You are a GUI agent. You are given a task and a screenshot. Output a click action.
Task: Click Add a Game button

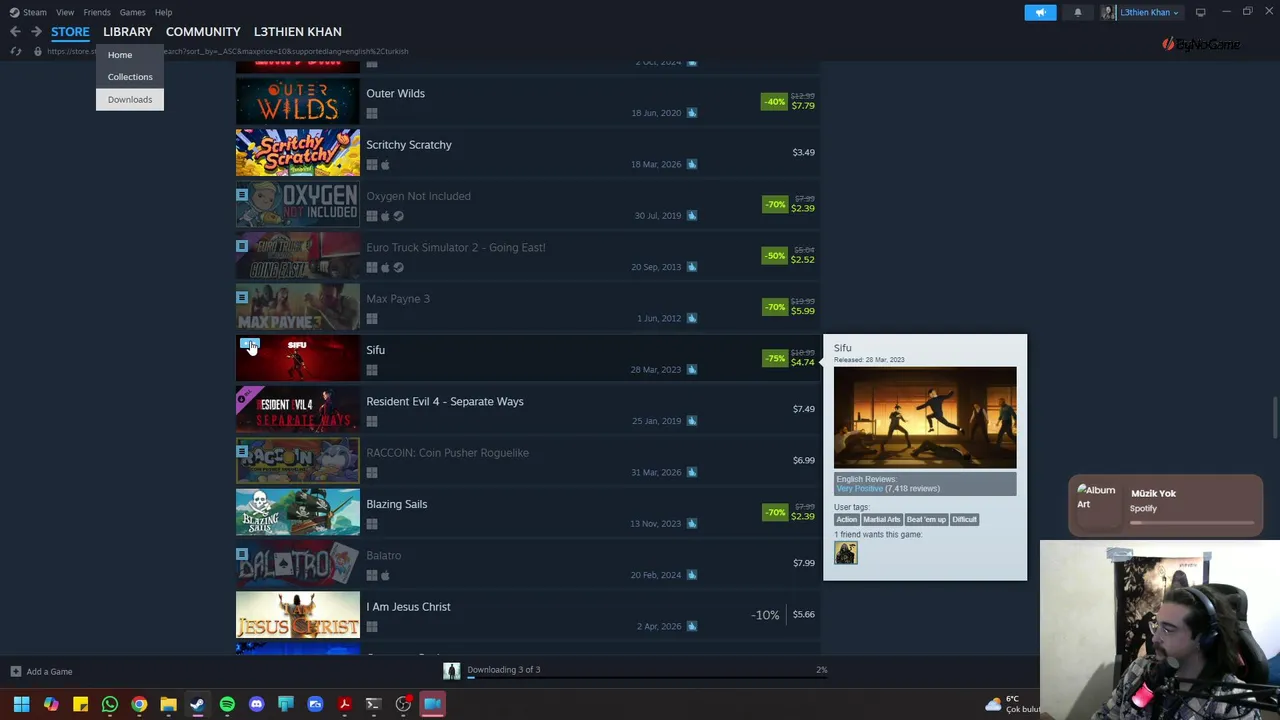click(x=41, y=672)
